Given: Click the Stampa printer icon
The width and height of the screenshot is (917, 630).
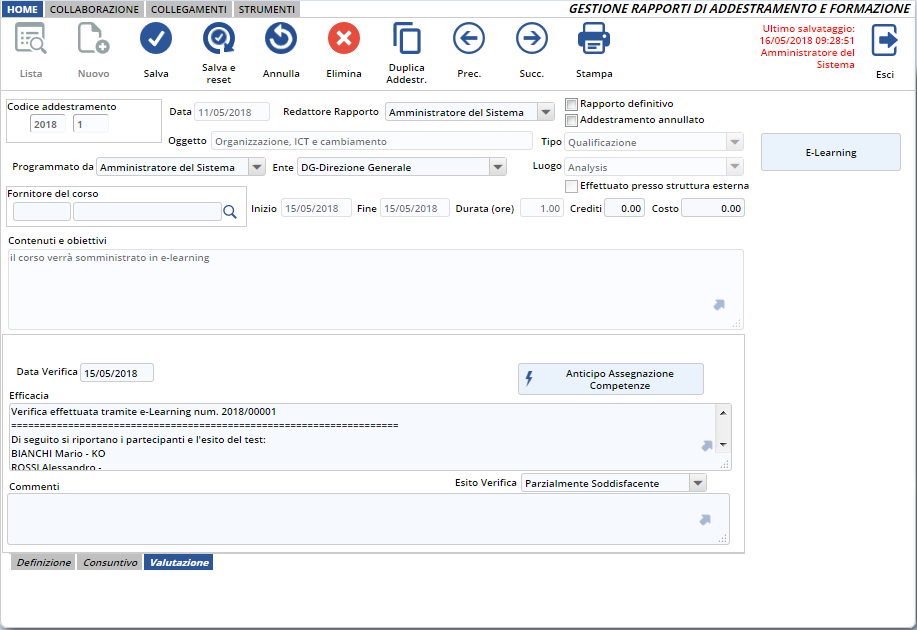Looking at the screenshot, I should click(594, 40).
